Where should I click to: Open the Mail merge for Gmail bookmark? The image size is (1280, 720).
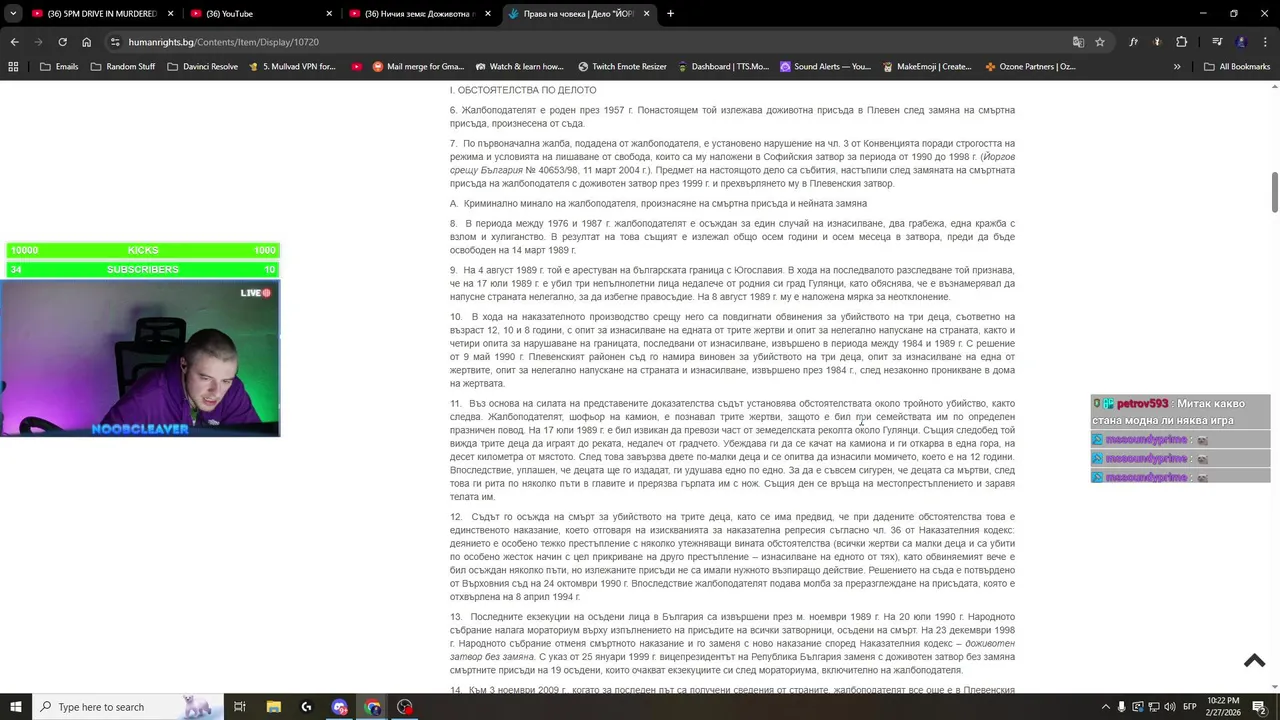point(418,67)
